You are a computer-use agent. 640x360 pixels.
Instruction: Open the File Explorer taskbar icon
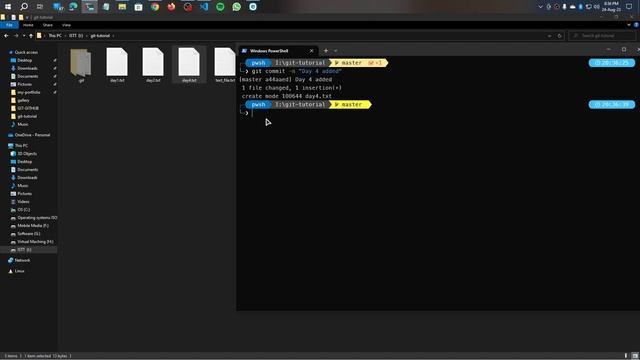point(122,7)
